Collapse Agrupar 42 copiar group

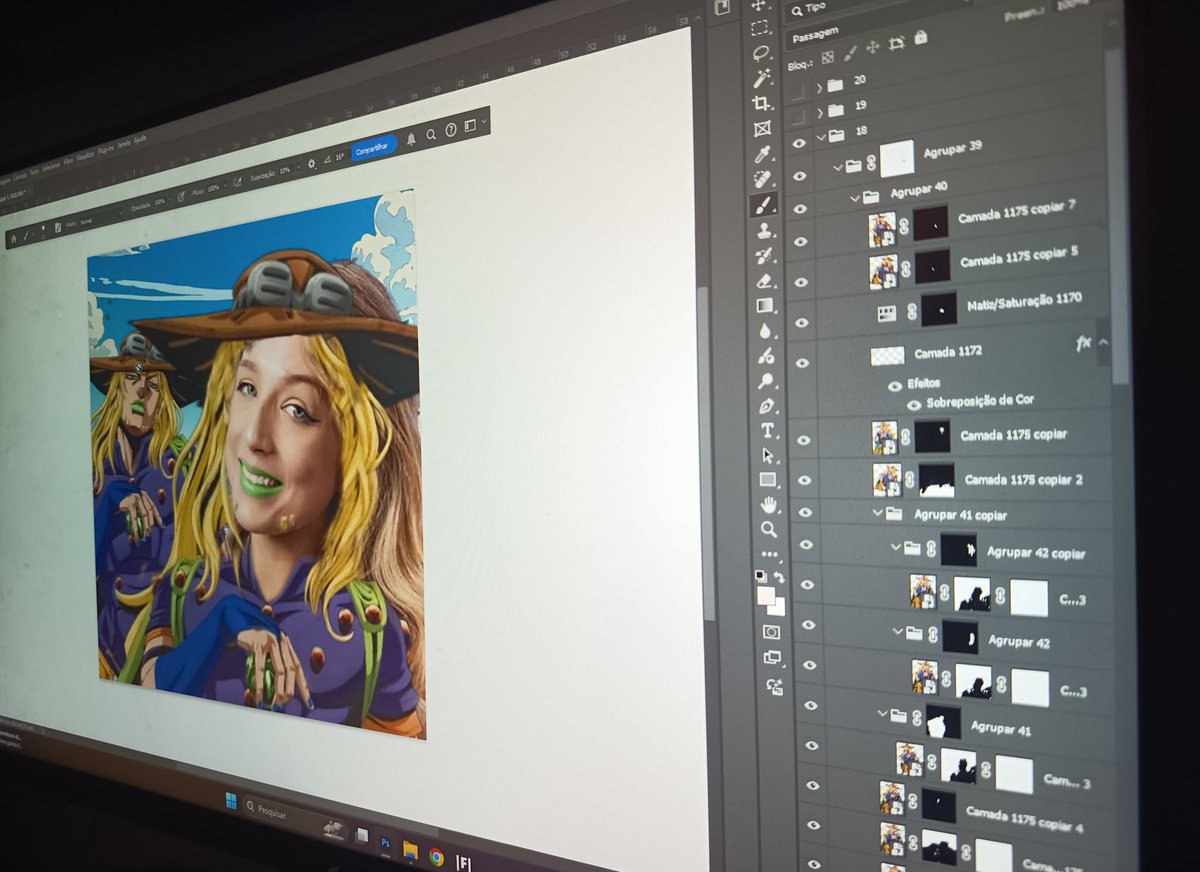click(x=895, y=547)
